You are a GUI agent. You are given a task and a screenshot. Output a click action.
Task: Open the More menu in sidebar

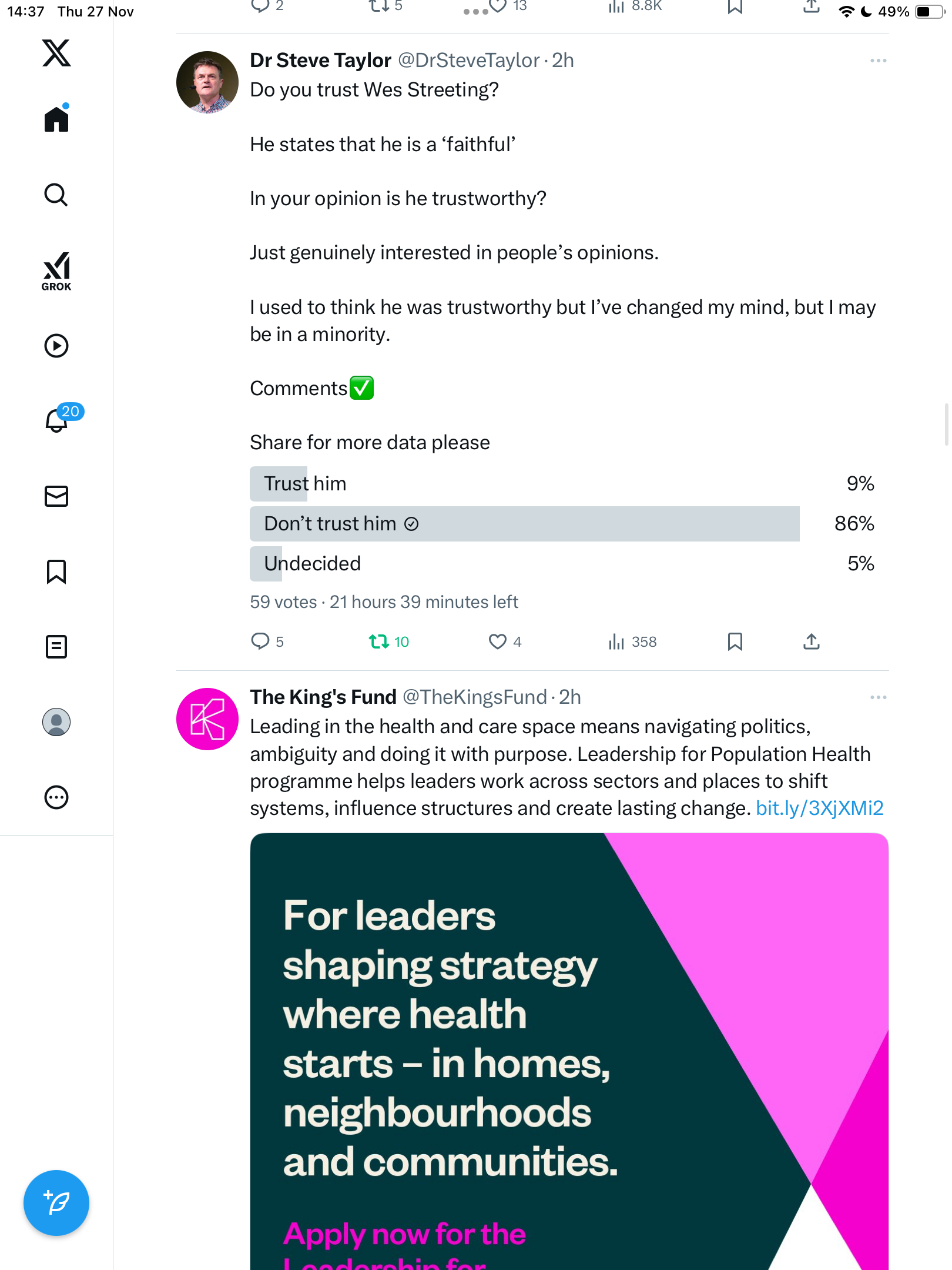tap(56, 797)
